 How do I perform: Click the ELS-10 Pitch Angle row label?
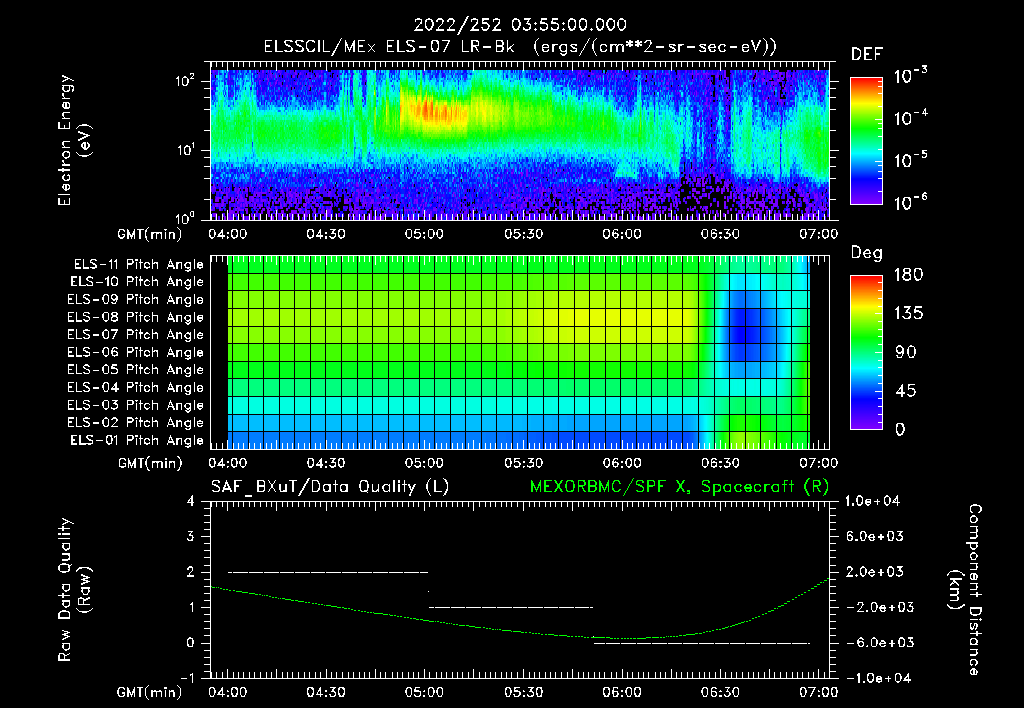pos(137,282)
